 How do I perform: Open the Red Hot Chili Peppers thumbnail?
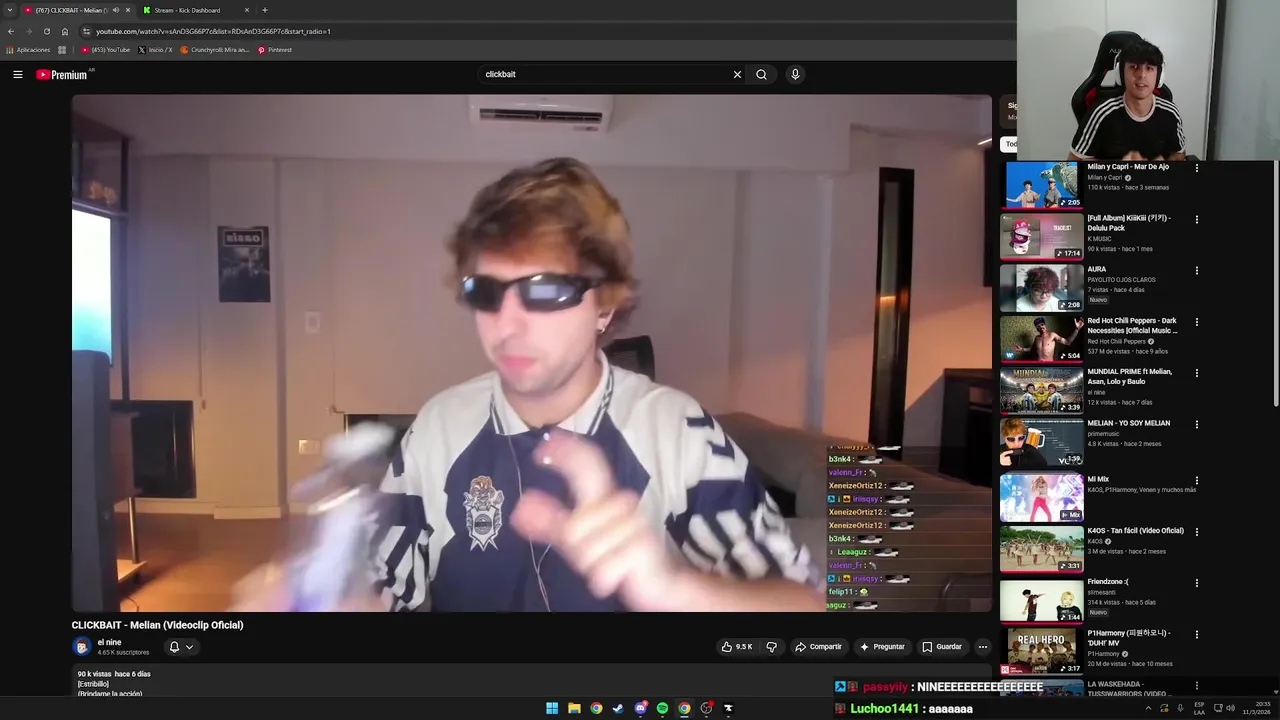point(1041,339)
